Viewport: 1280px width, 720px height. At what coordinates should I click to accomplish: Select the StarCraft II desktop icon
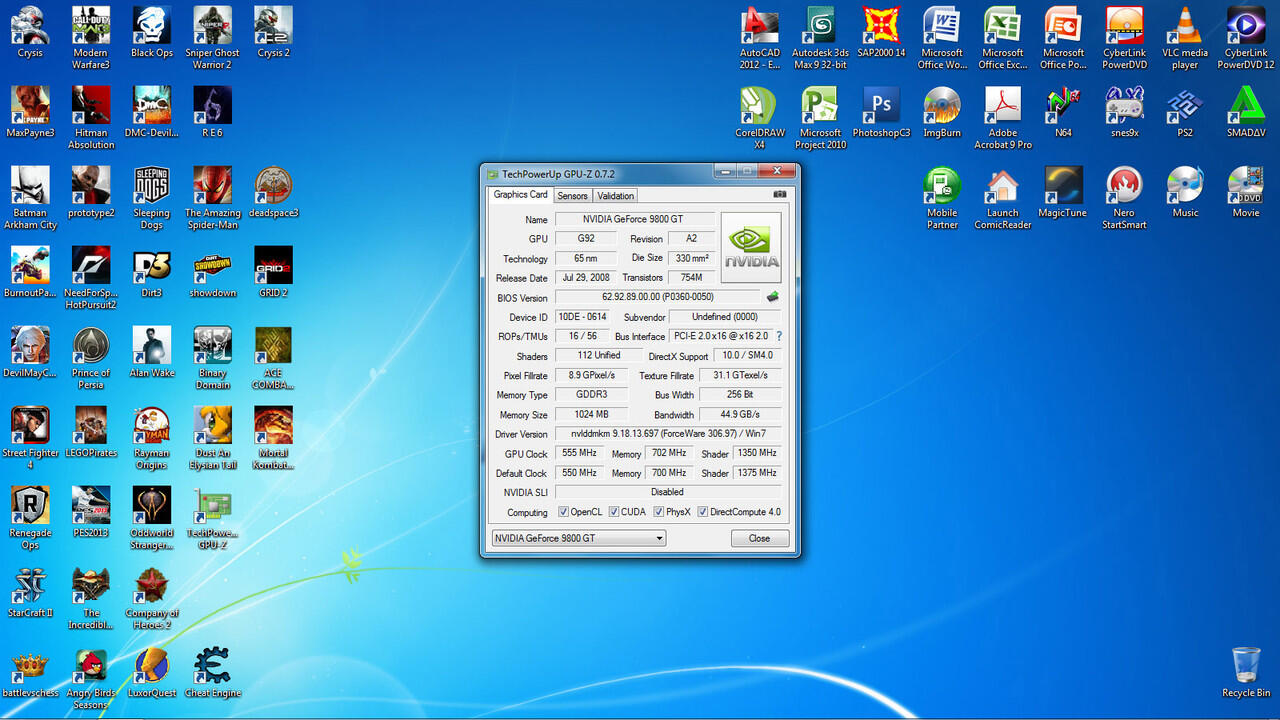[30, 592]
